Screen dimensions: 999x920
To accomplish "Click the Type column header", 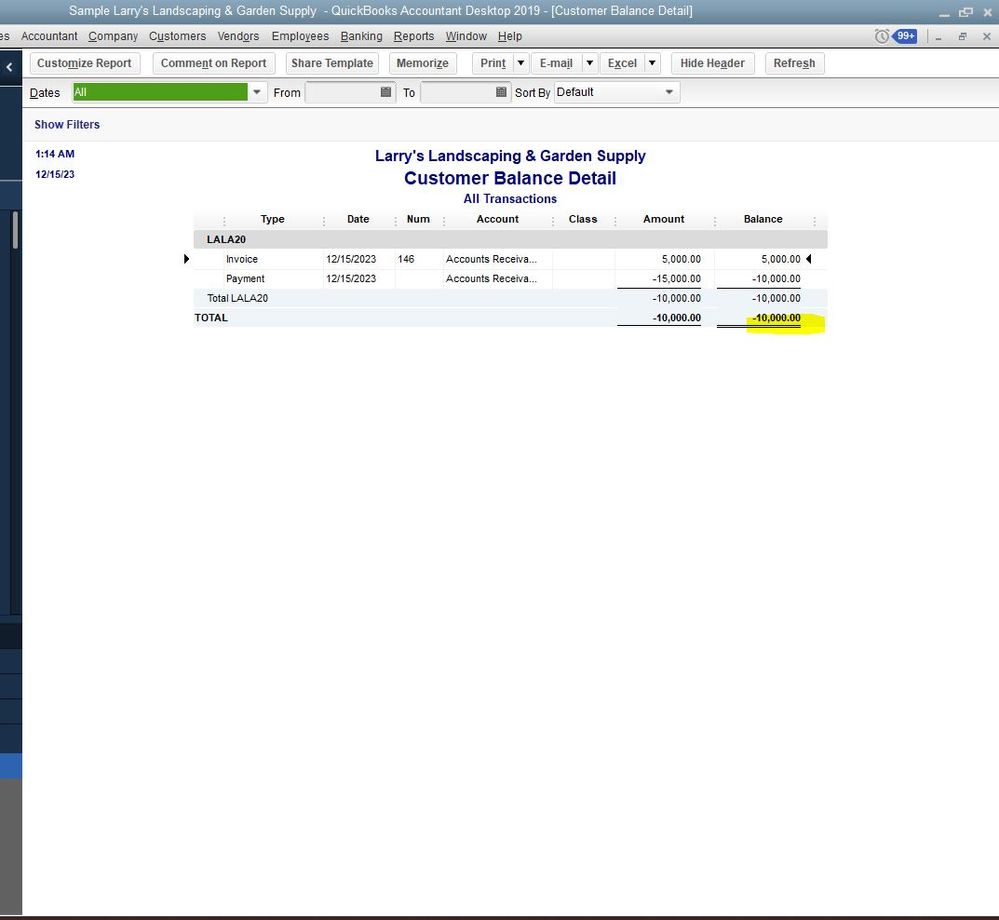I will coord(272,219).
